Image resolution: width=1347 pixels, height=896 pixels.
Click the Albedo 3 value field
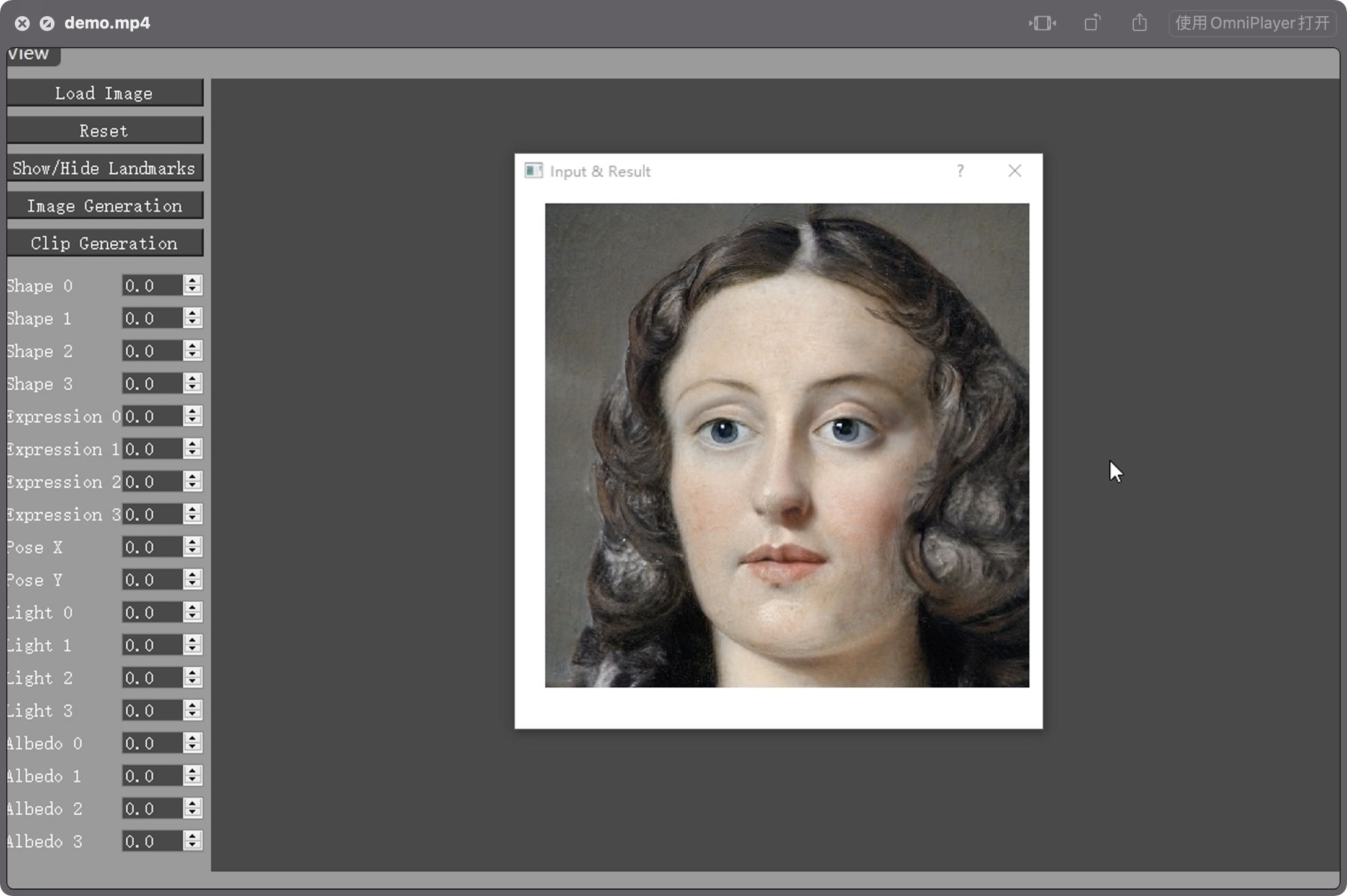(x=151, y=841)
